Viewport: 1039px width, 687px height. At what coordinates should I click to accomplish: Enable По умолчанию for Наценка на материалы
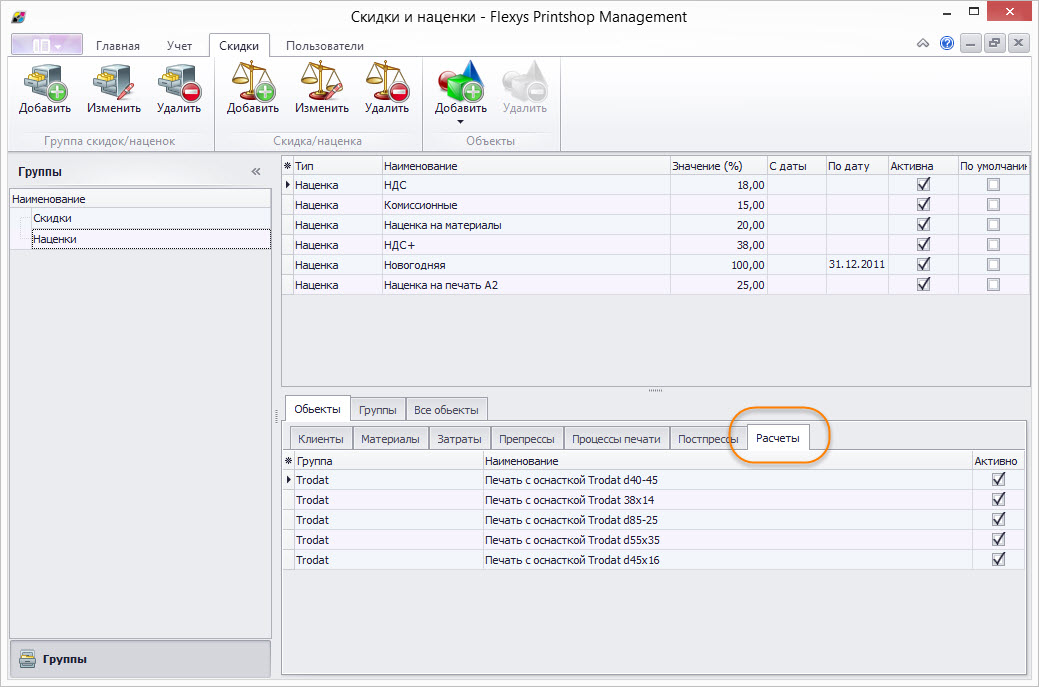(x=993, y=225)
